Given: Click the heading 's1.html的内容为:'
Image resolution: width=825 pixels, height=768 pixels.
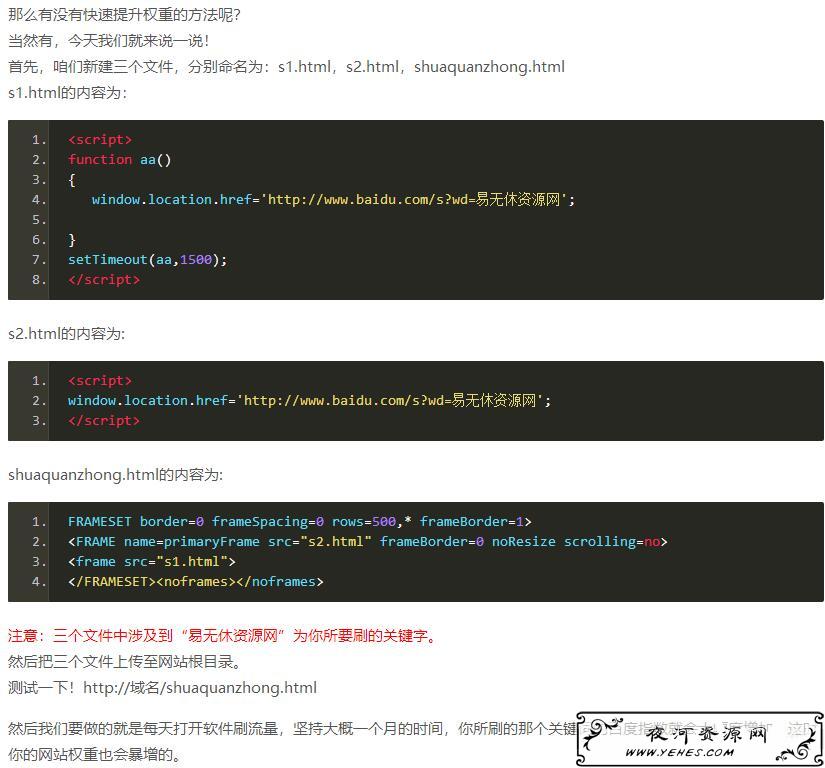Looking at the screenshot, I should 67,93.
